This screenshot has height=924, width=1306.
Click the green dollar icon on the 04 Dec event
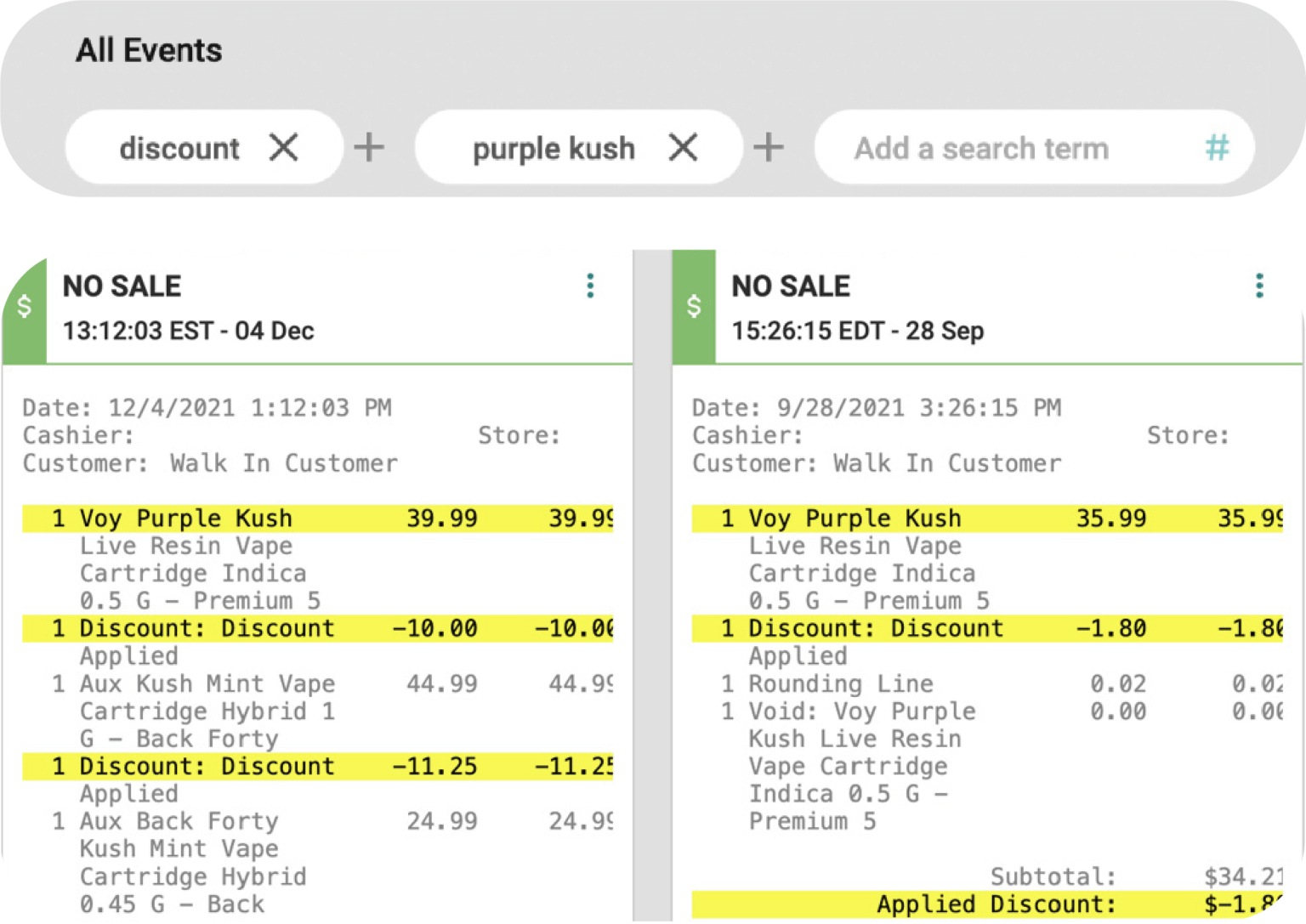click(x=25, y=307)
